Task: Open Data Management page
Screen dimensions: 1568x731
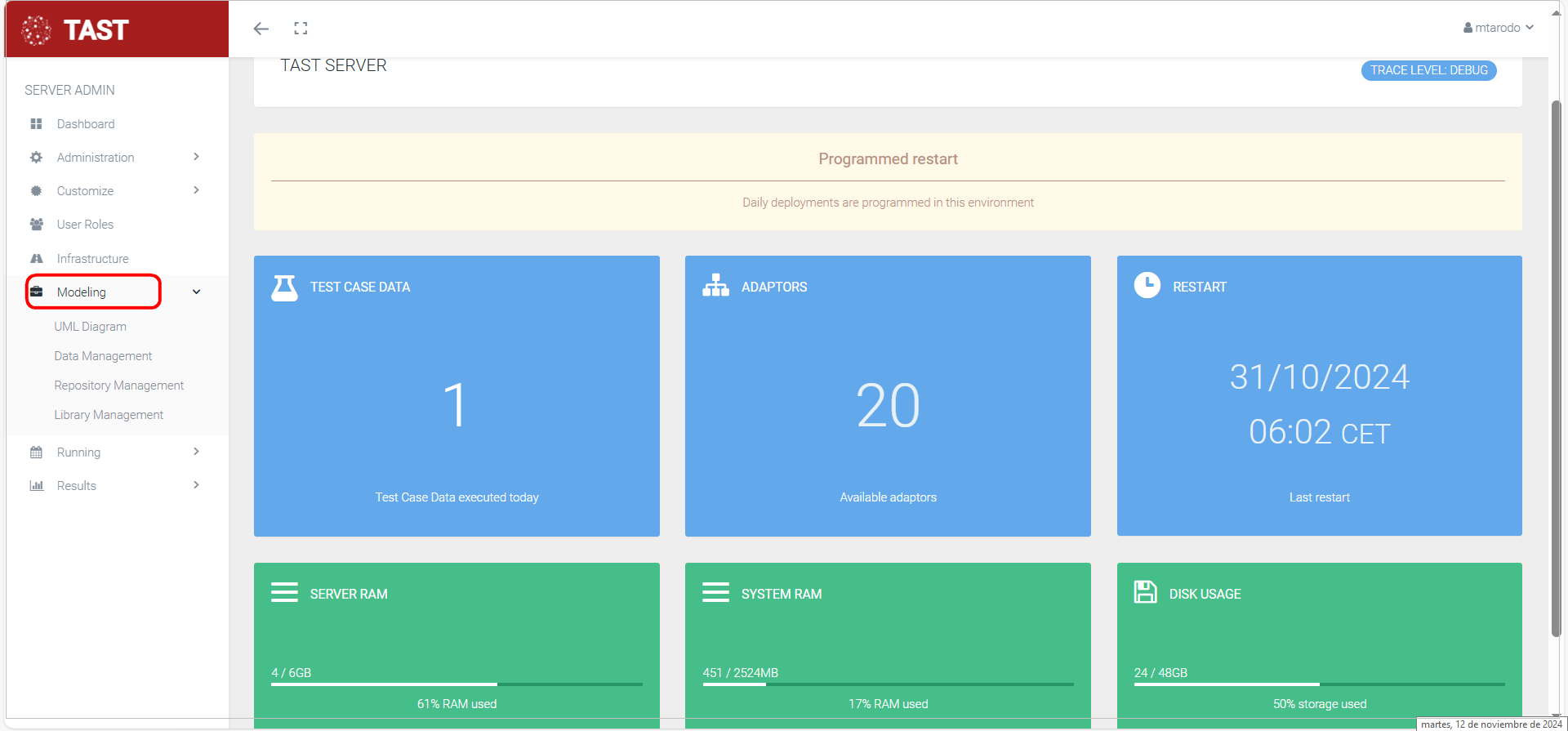Action: pyautogui.click(x=103, y=356)
